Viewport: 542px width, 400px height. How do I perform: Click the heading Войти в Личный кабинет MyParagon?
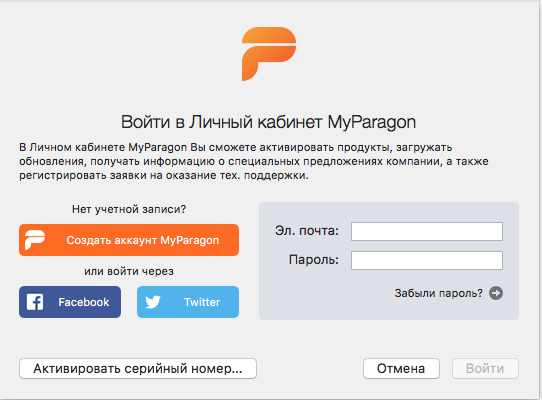tap(268, 122)
